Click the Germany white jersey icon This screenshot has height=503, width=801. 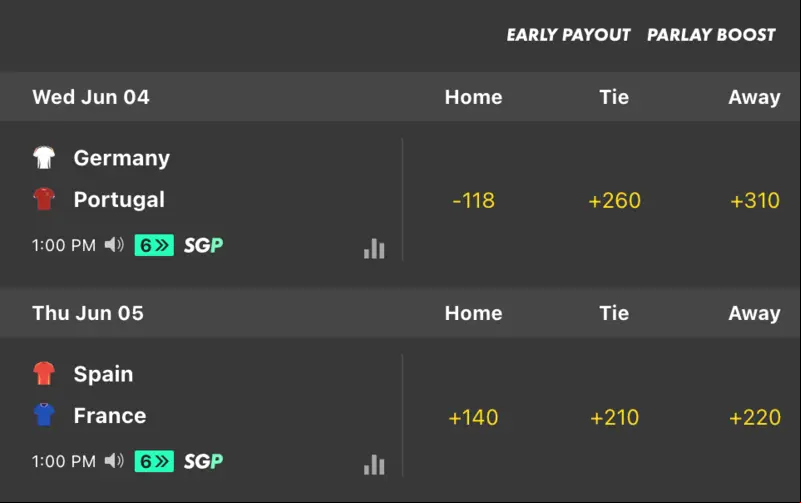(44, 157)
